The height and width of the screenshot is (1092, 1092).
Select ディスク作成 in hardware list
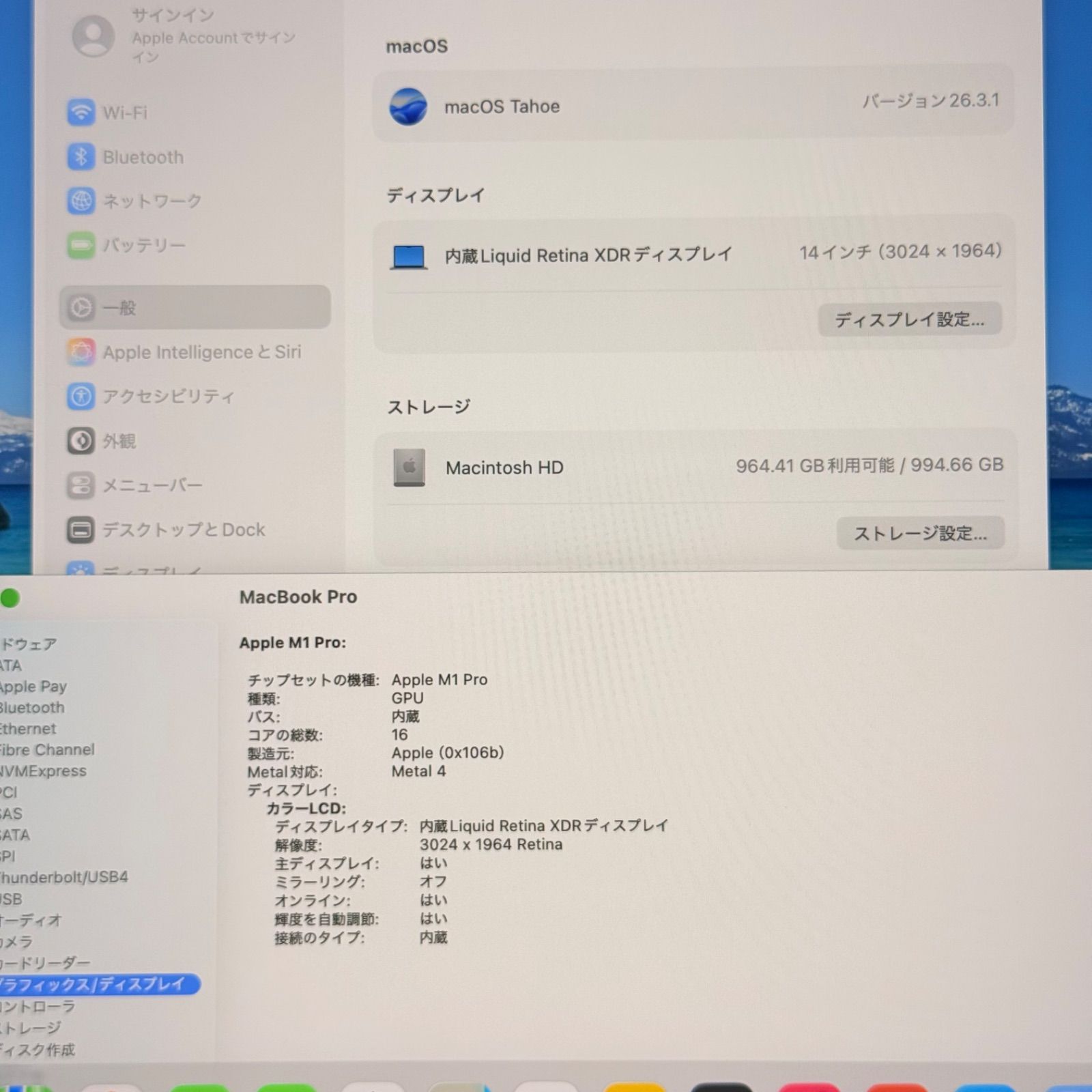click(x=38, y=1050)
